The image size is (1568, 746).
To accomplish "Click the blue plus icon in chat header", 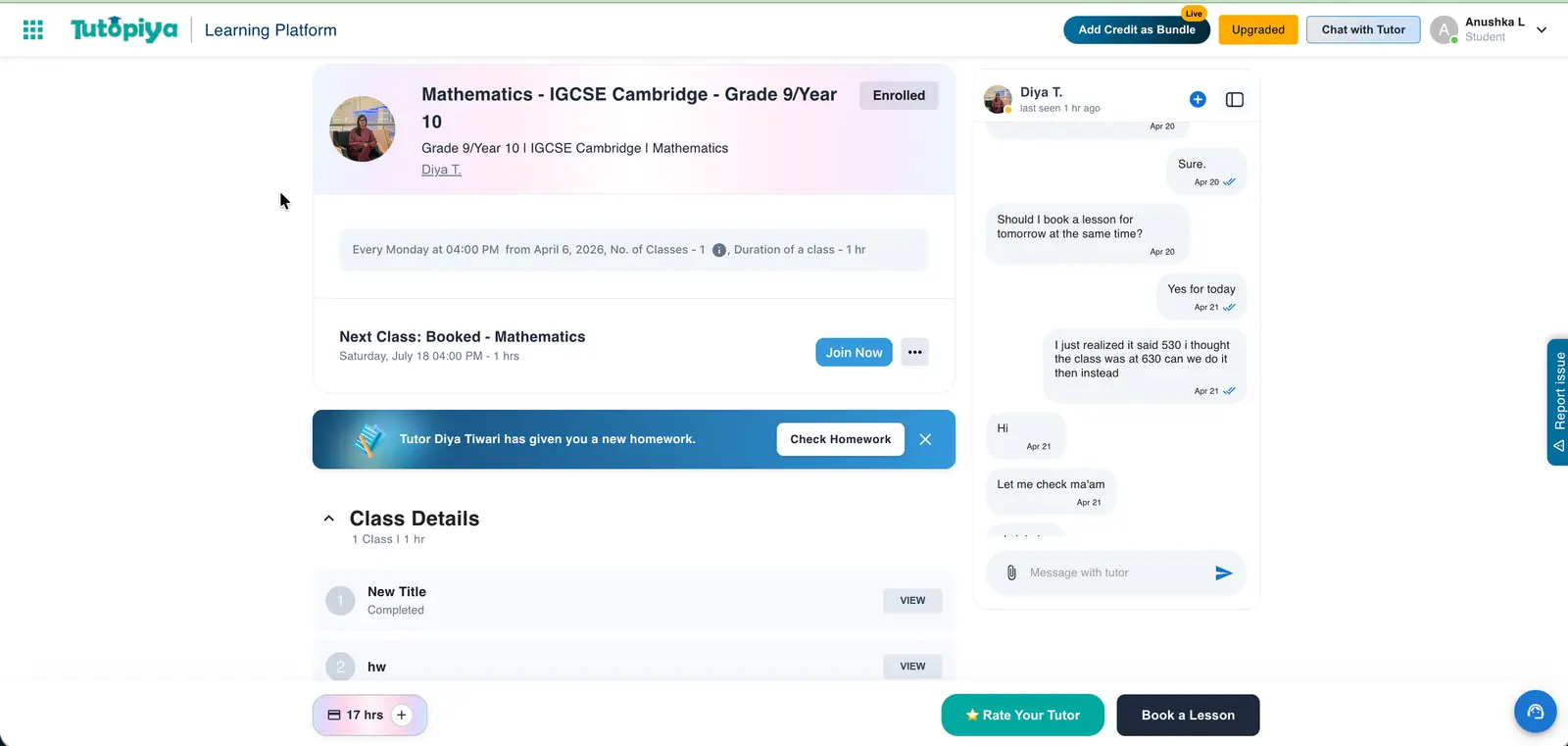I will point(1198,99).
